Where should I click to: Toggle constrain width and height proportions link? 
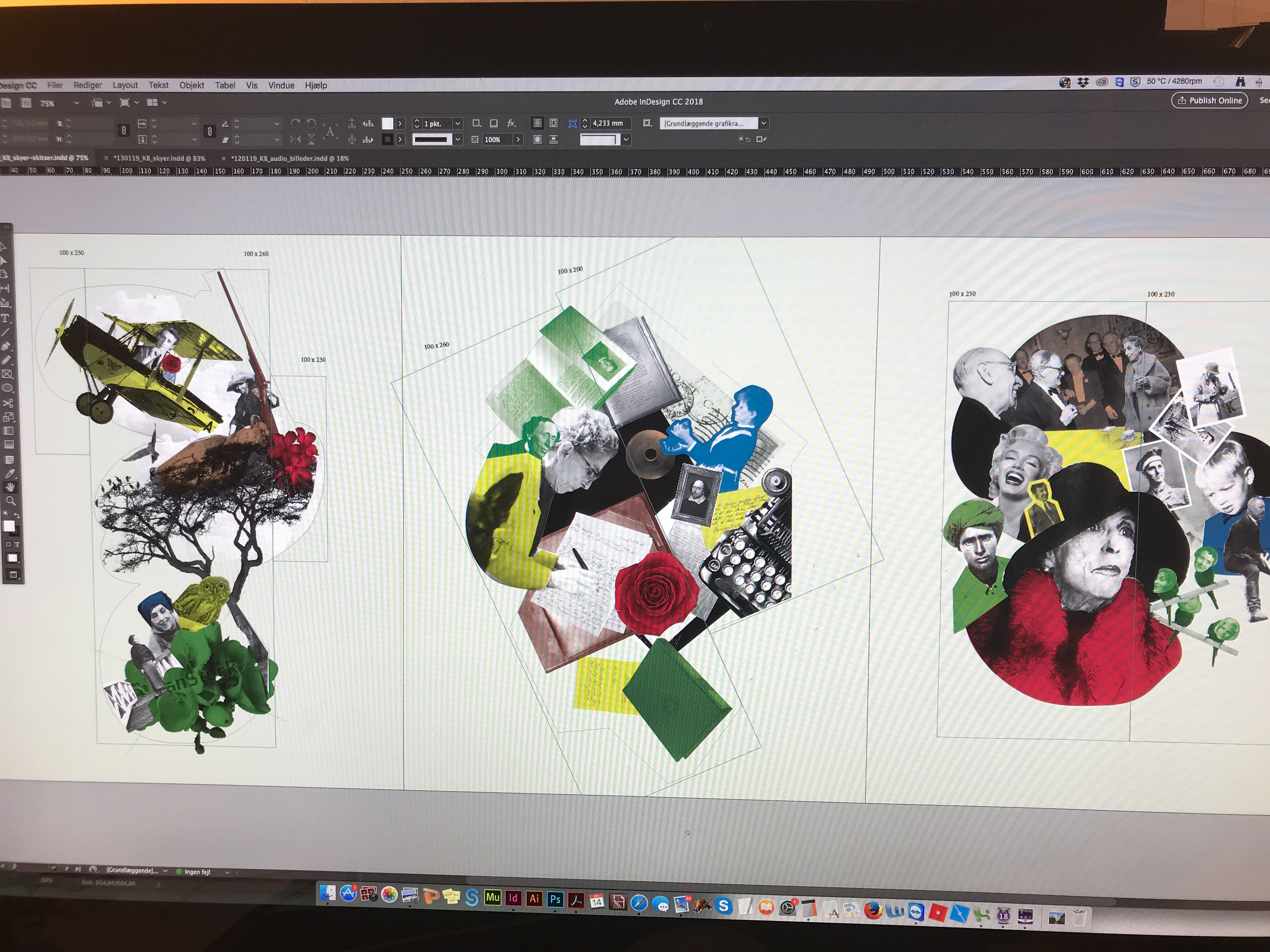coord(123,131)
